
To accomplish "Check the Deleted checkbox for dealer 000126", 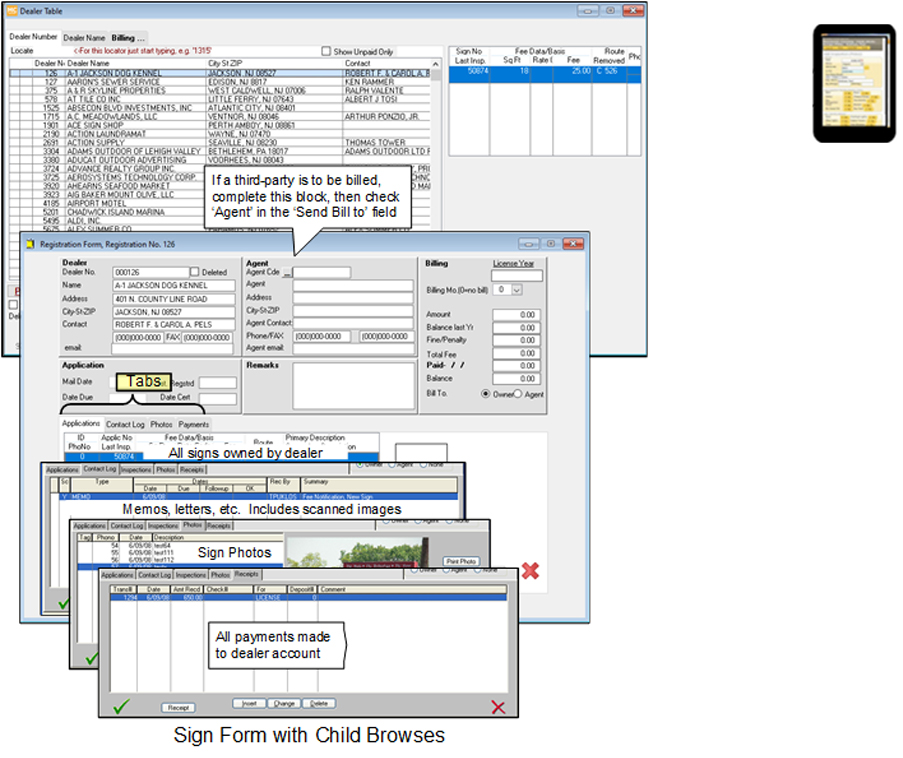I will click(x=194, y=272).
